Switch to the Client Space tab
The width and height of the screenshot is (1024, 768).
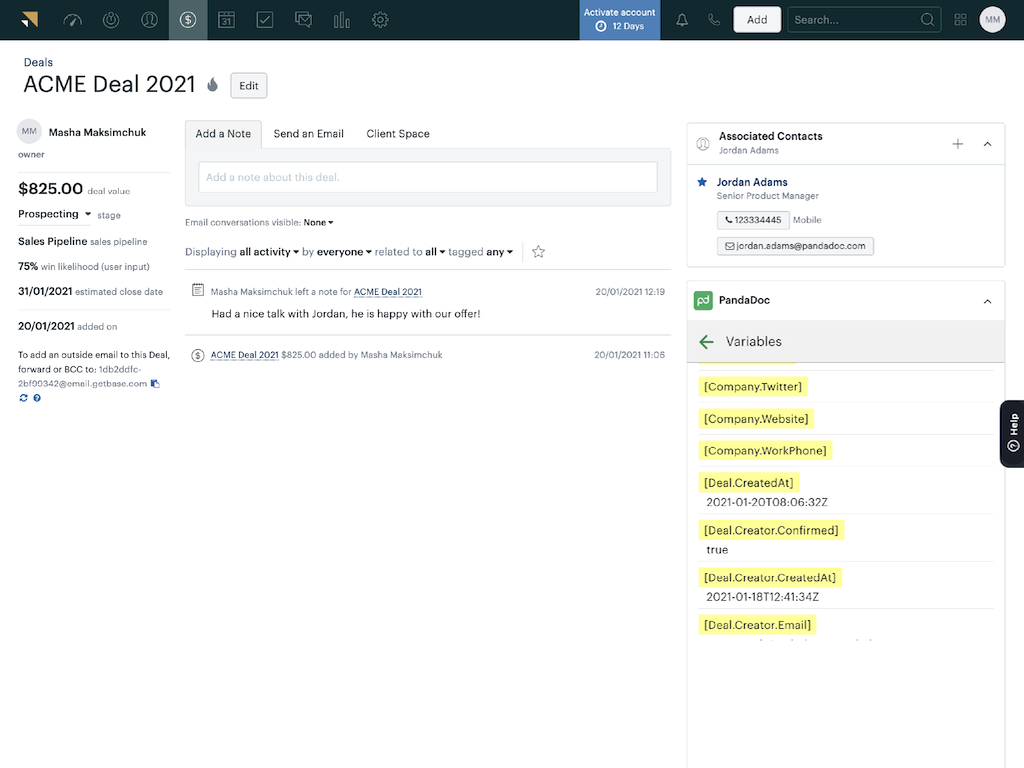pyautogui.click(x=398, y=134)
